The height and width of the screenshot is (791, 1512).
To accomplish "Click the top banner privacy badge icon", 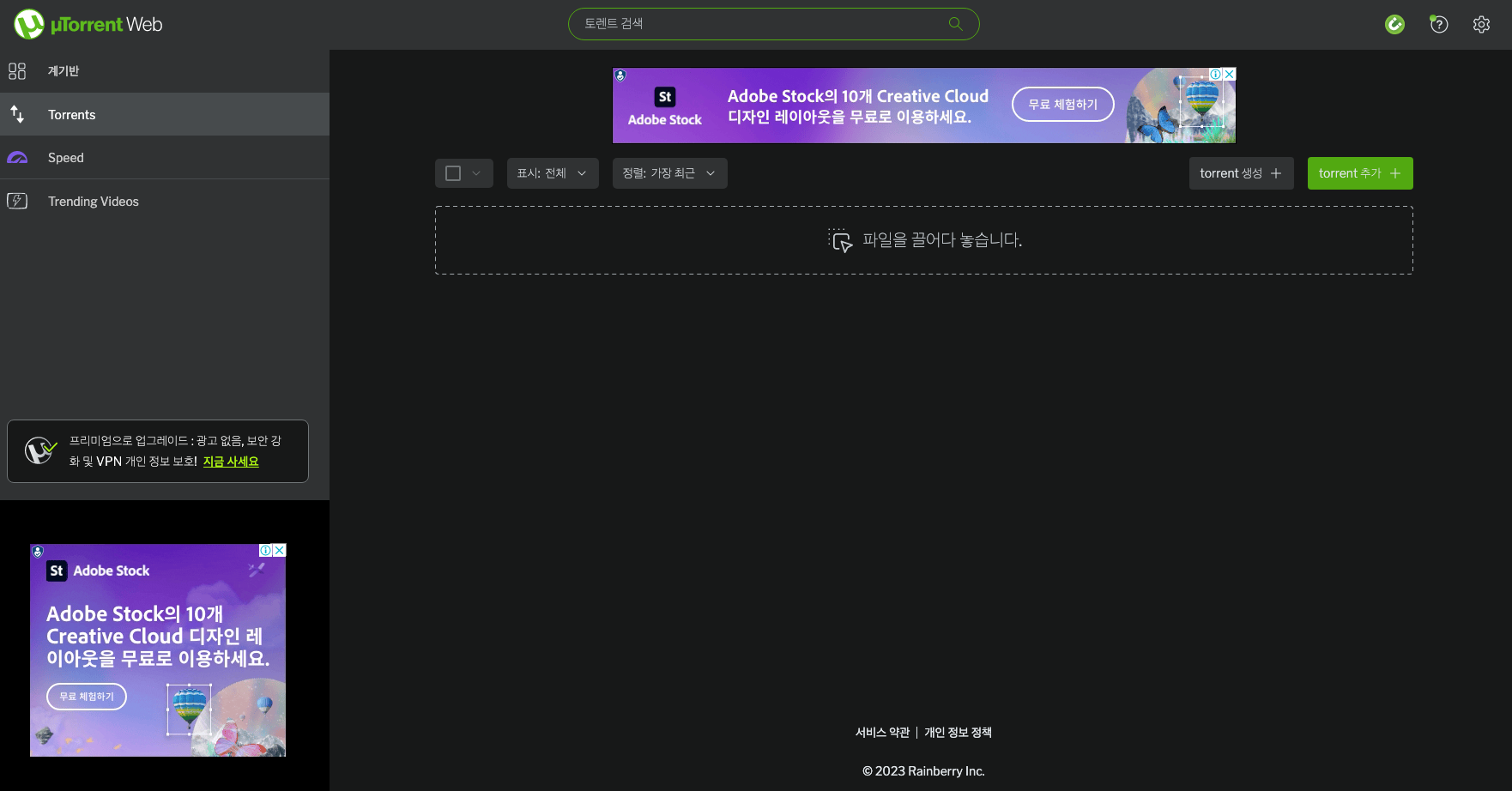I will coord(620,75).
